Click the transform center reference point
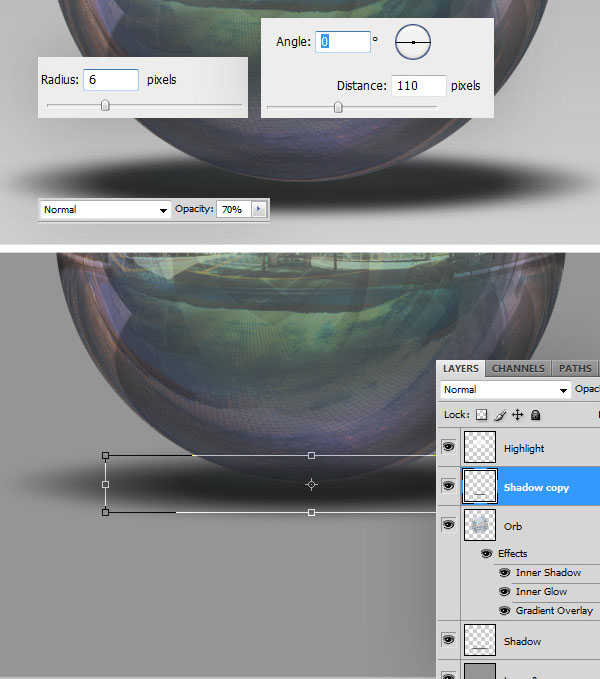 (x=311, y=484)
